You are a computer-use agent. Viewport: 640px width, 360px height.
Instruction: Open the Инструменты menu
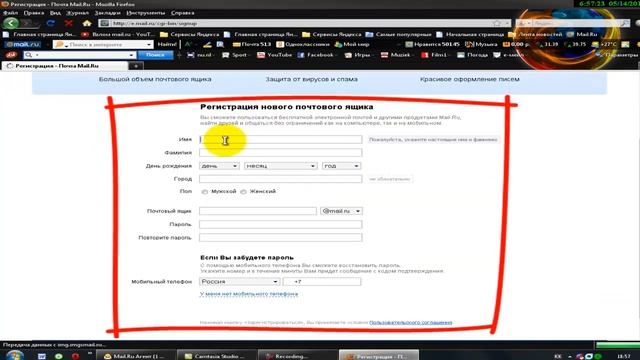(x=146, y=13)
